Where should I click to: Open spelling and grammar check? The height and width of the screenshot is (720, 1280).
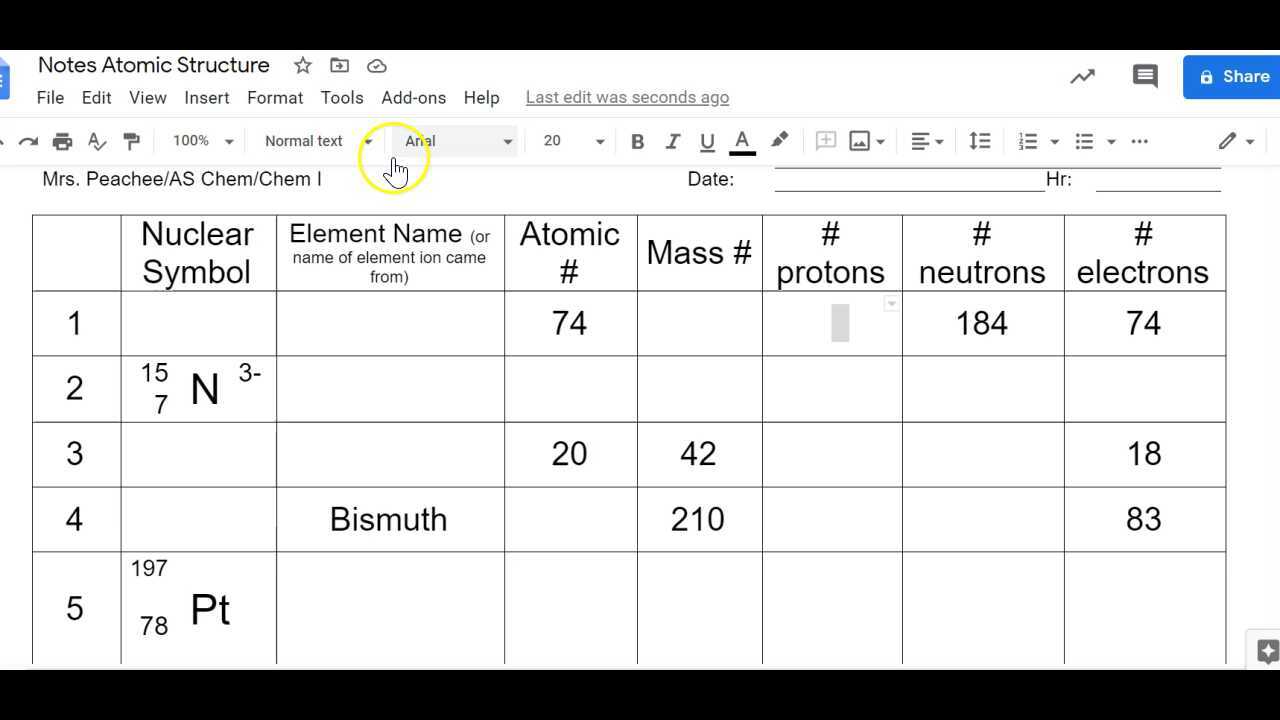97,141
